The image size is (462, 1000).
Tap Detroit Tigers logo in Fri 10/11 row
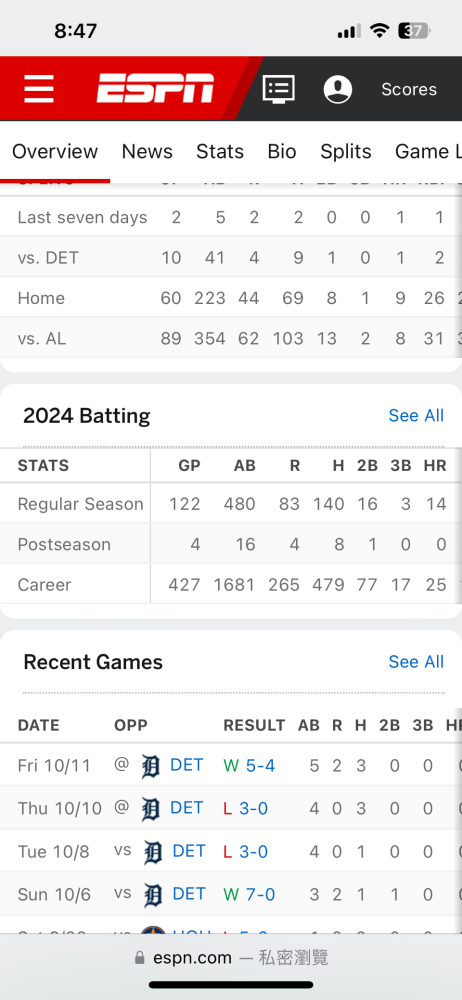click(x=150, y=766)
